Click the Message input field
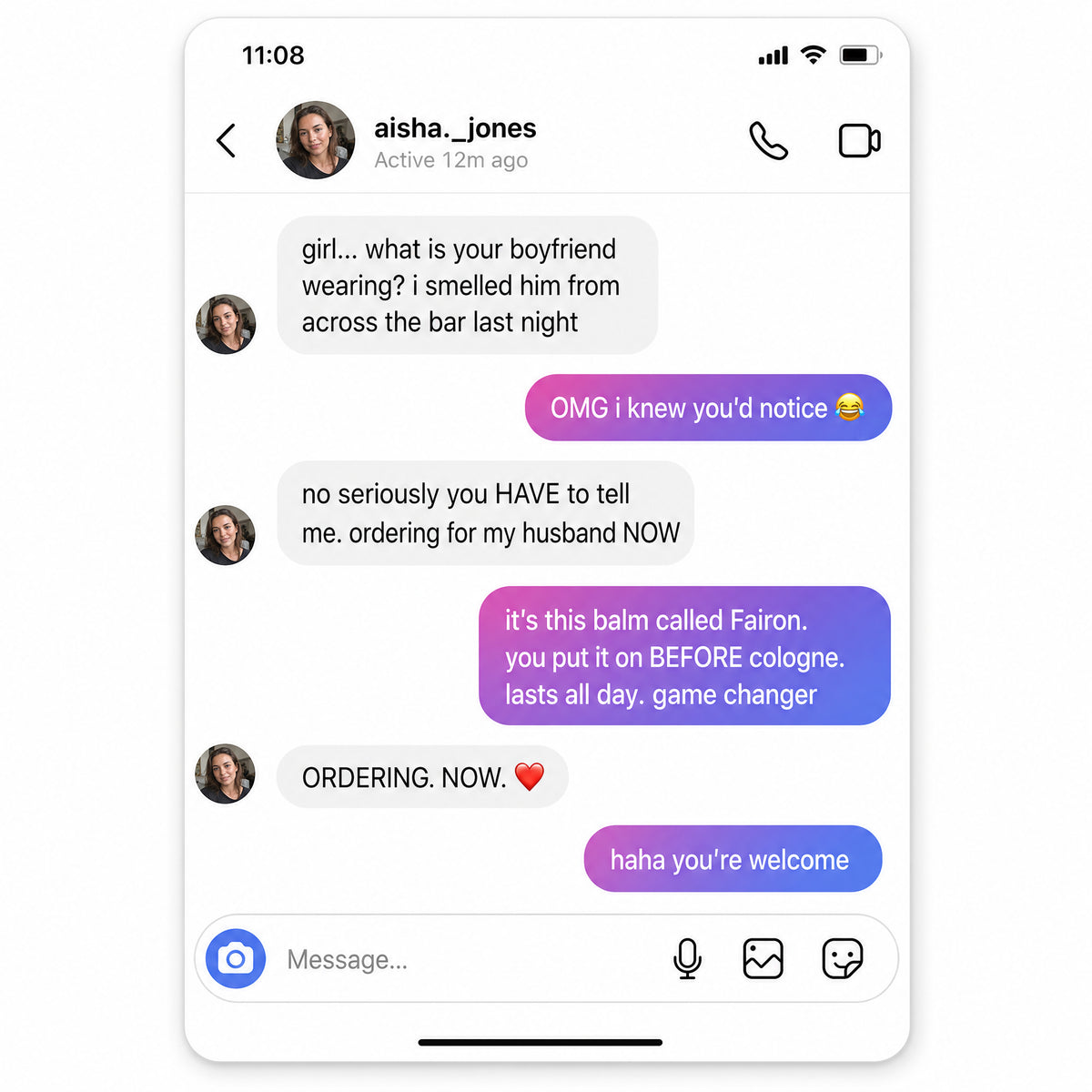The width and height of the screenshot is (1092, 1092). [473, 959]
